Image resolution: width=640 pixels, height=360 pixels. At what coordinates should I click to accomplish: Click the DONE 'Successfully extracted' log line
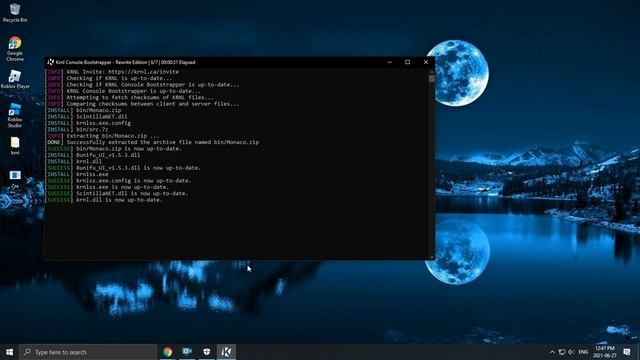point(152,142)
